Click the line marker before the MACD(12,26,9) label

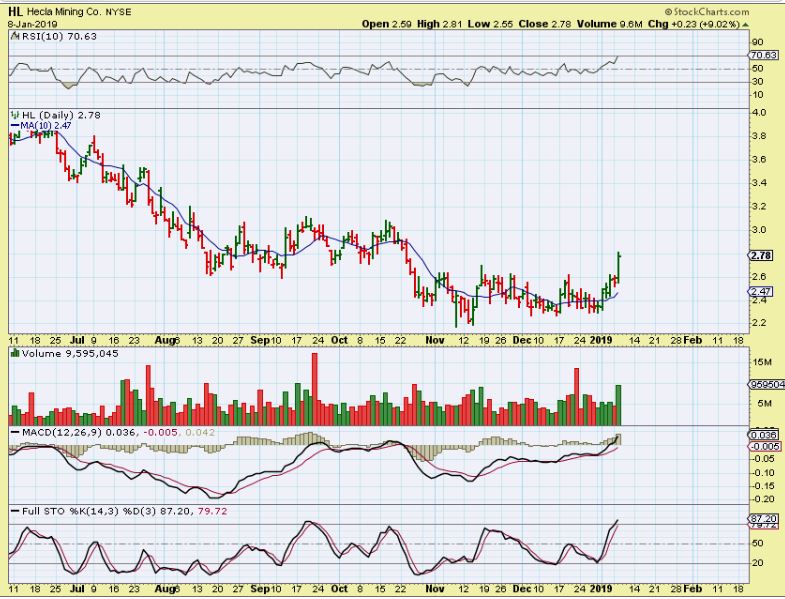[15, 432]
